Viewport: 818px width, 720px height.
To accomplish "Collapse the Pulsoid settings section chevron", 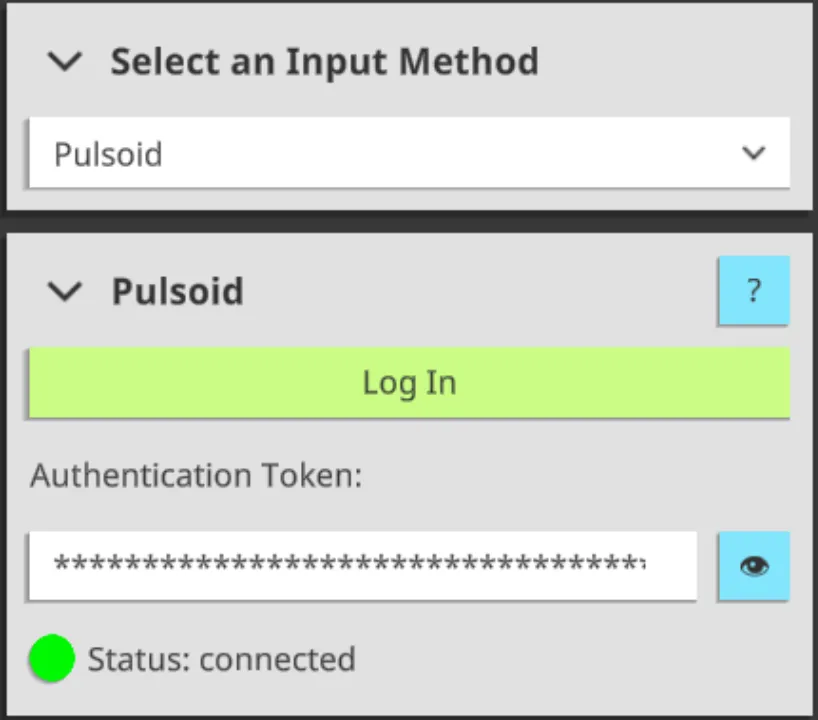I will click(x=65, y=291).
